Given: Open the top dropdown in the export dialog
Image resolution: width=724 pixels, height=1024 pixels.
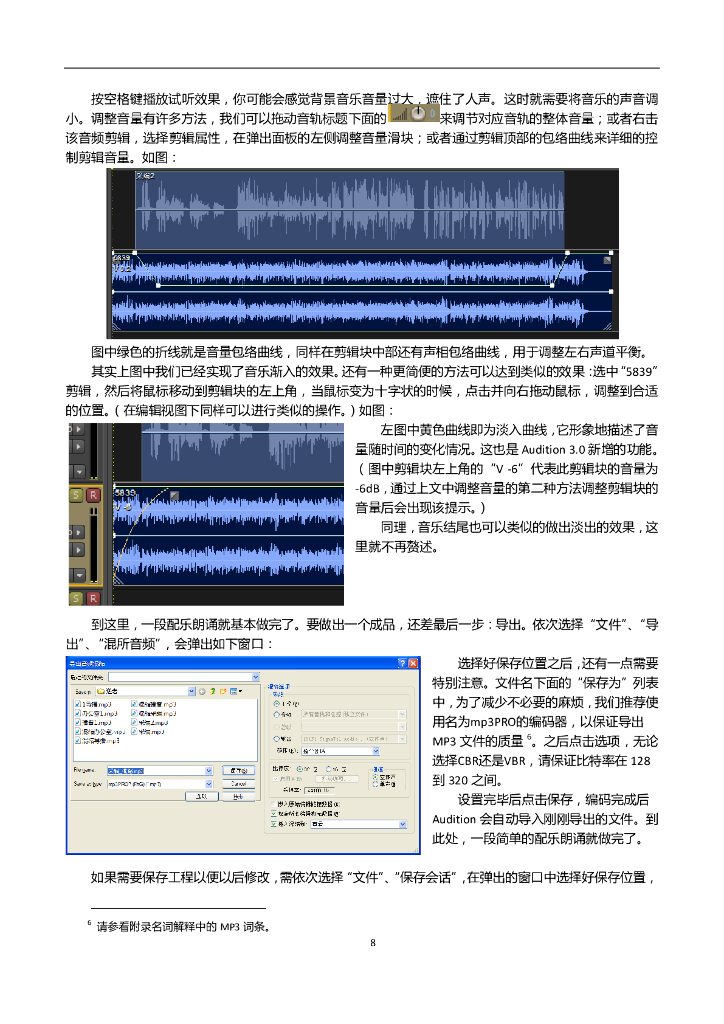Looking at the screenshot, I should point(256,677).
